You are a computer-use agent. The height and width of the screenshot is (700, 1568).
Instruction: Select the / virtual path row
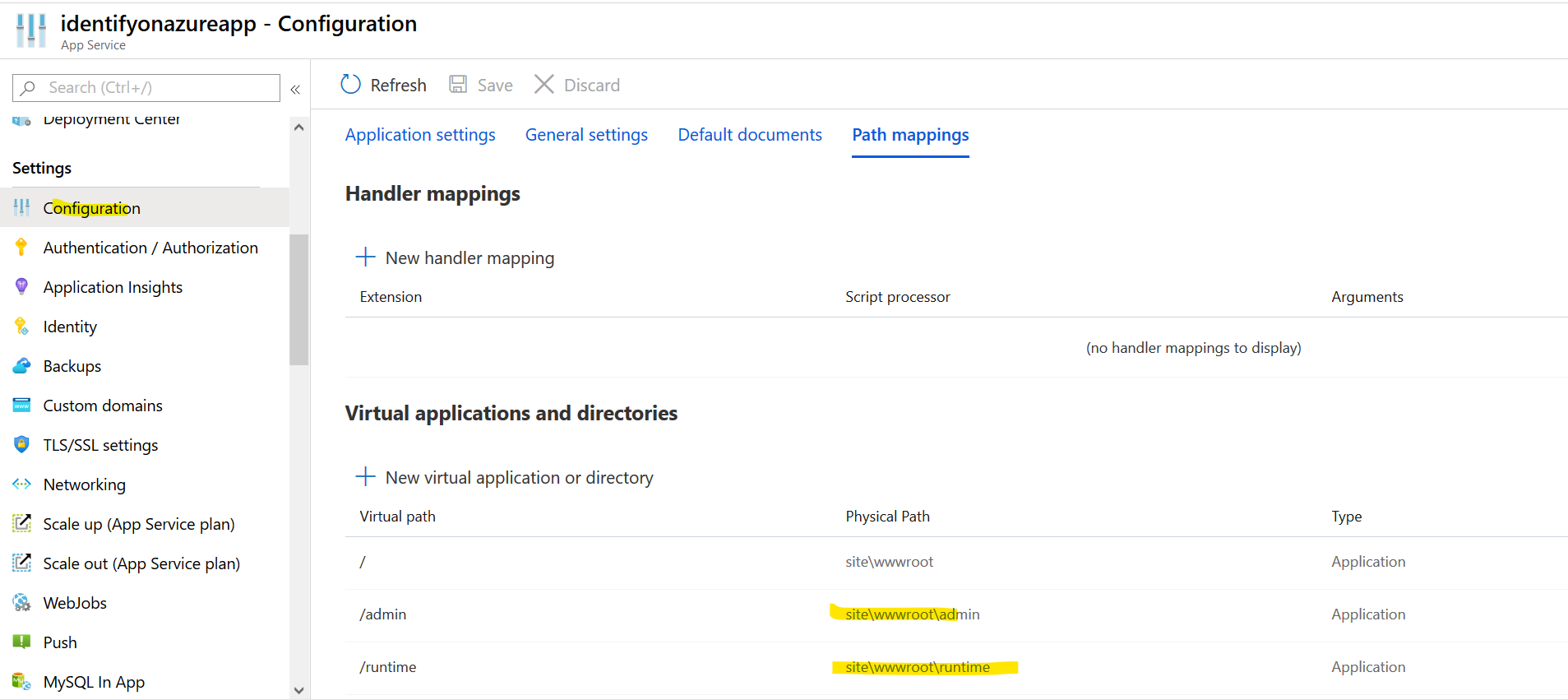point(956,563)
